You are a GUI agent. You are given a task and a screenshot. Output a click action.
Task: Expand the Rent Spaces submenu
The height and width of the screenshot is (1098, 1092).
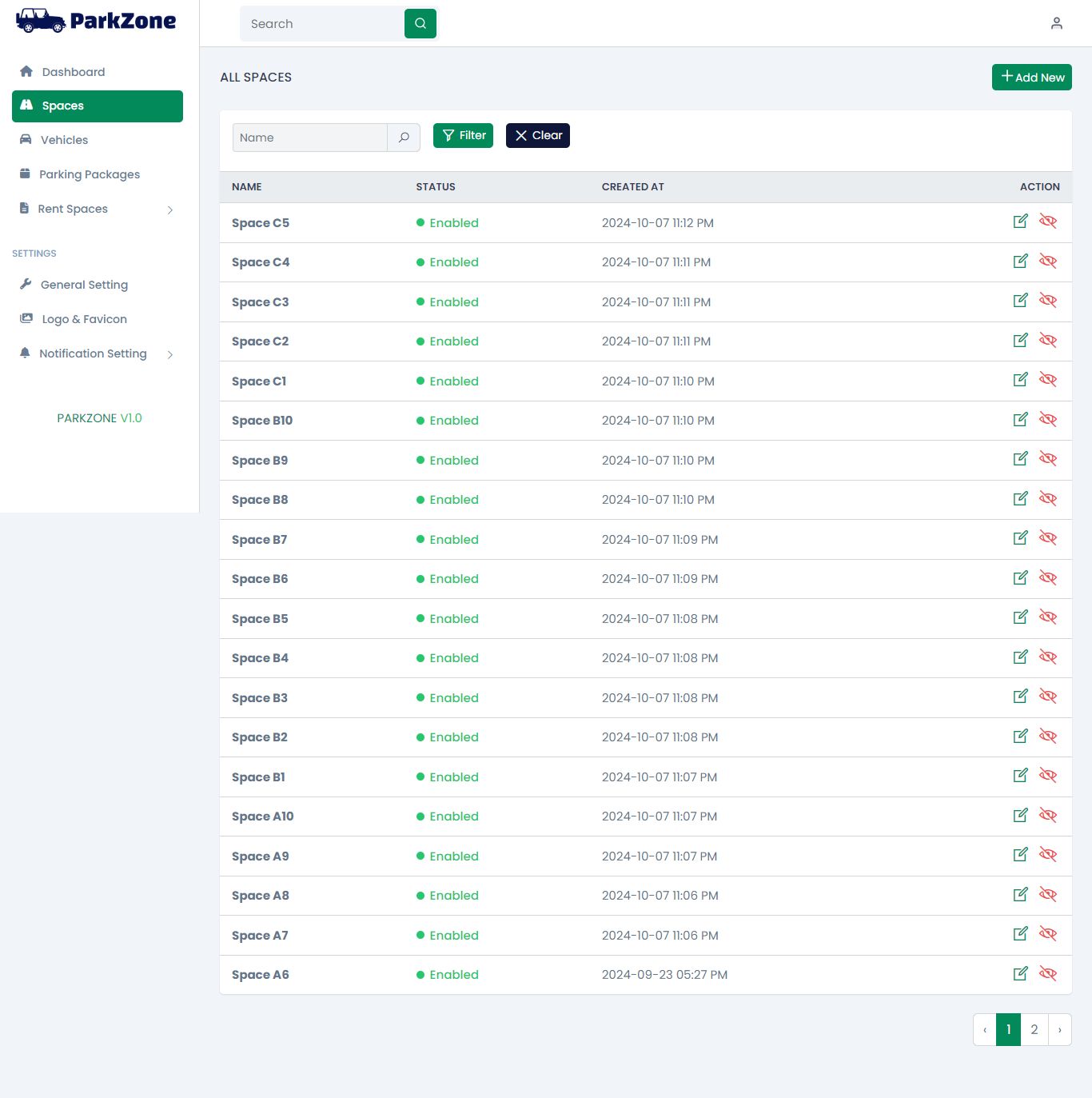(x=169, y=210)
